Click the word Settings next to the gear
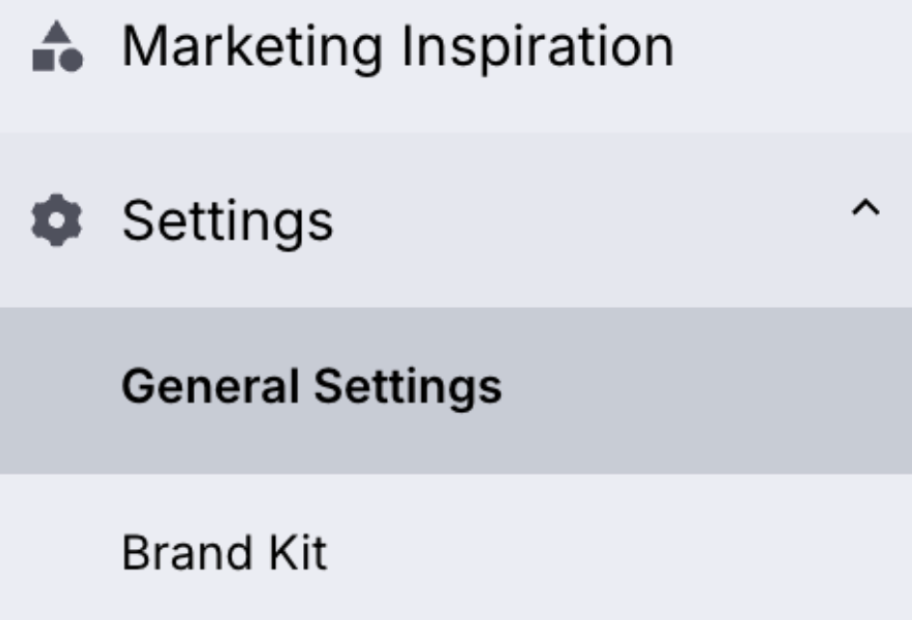Screen dimensions: 912x620 tap(227, 221)
